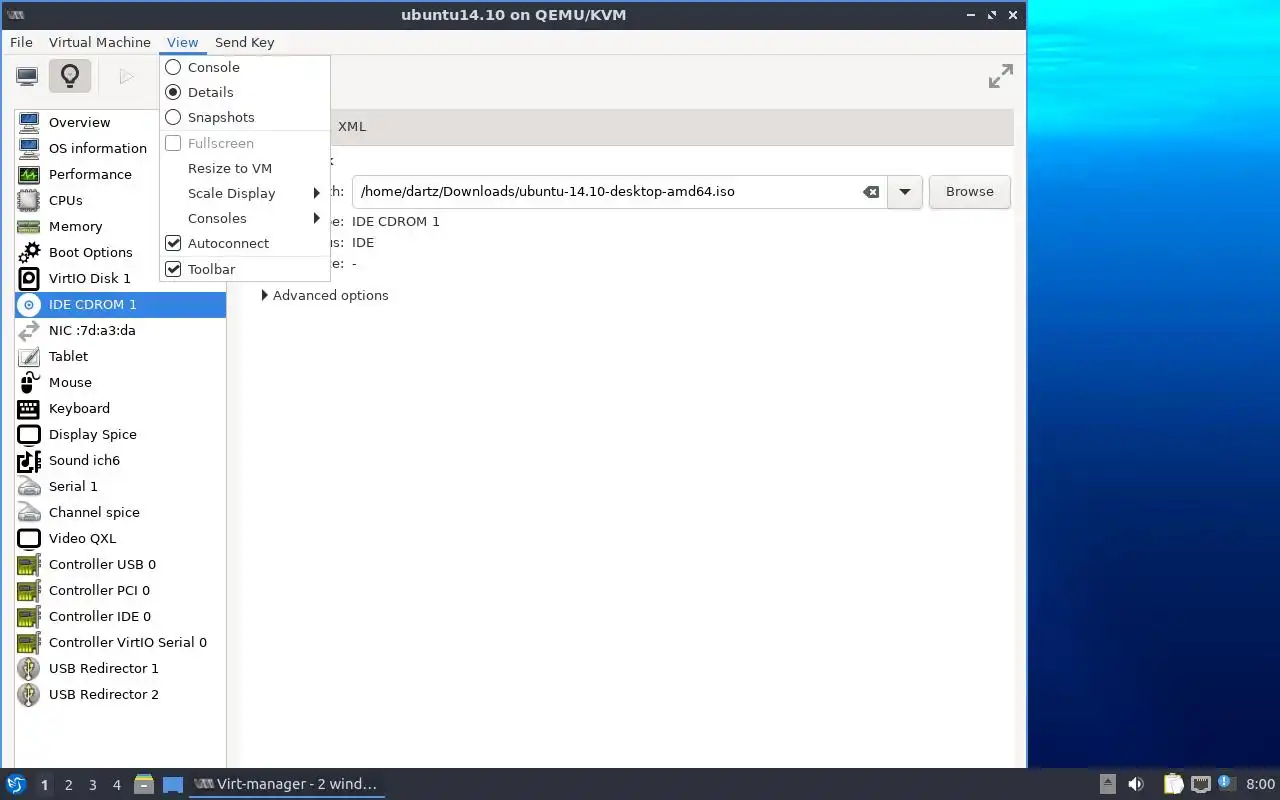This screenshot has width=1280, height=800.
Task: Select the Controller PCI 0 icon
Action: tap(29, 590)
